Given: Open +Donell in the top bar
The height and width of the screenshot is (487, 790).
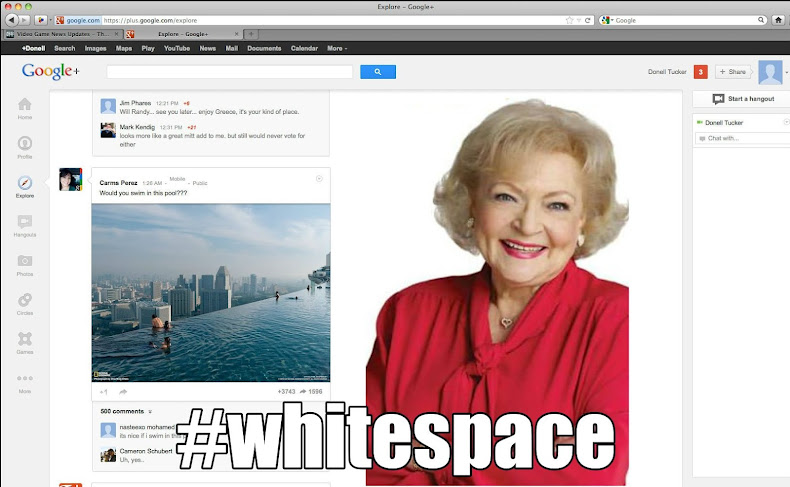Looking at the screenshot, I should [x=33, y=48].
